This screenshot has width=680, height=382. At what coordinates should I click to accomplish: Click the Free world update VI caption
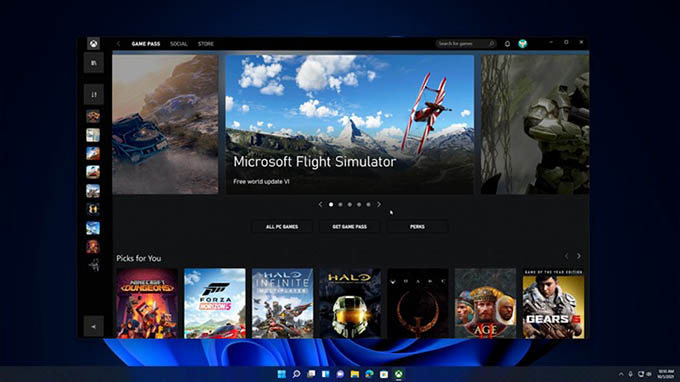click(x=261, y=182)
